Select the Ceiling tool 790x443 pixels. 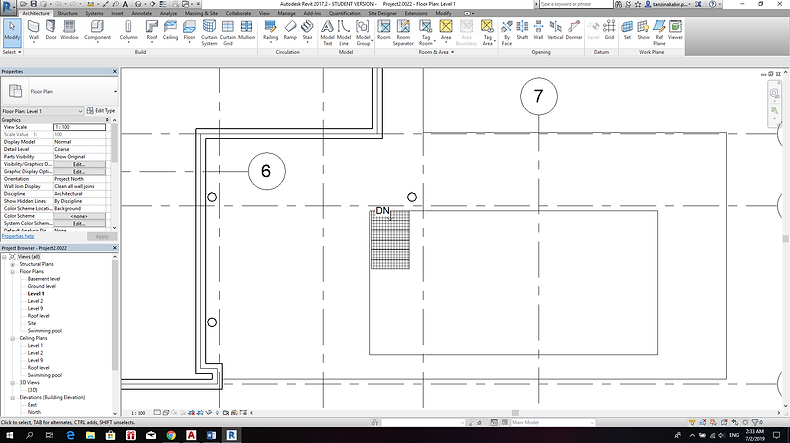point(170,30)
